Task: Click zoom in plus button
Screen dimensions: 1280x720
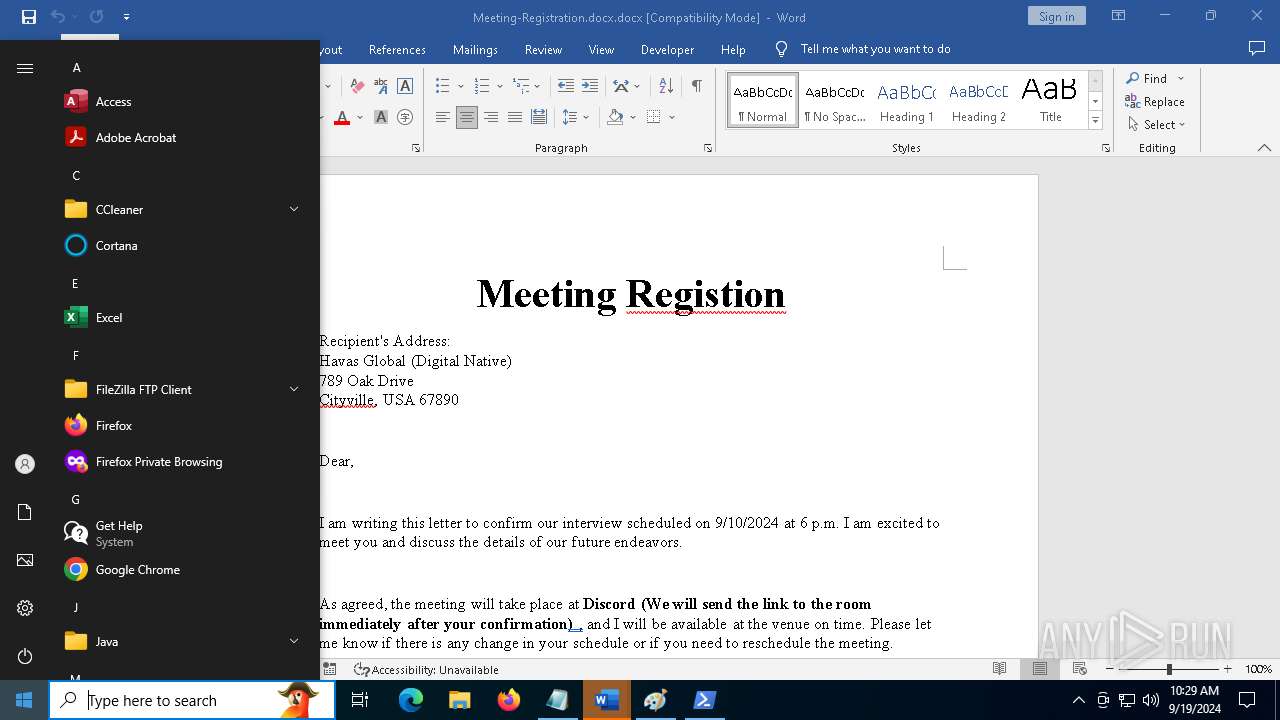Action: pyautogui.click(x=1227, y=669)
